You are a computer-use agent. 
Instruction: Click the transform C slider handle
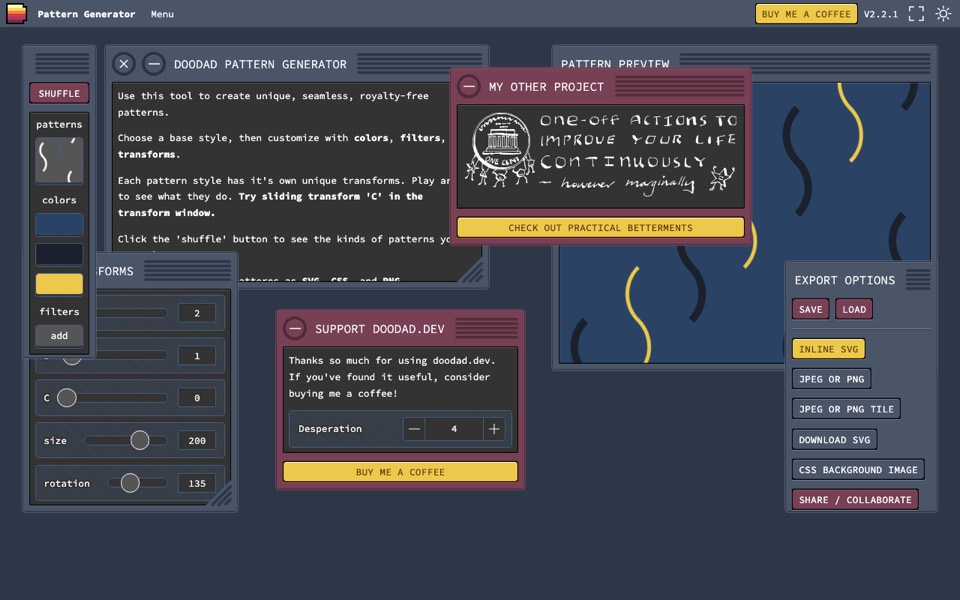click(67, 398)
